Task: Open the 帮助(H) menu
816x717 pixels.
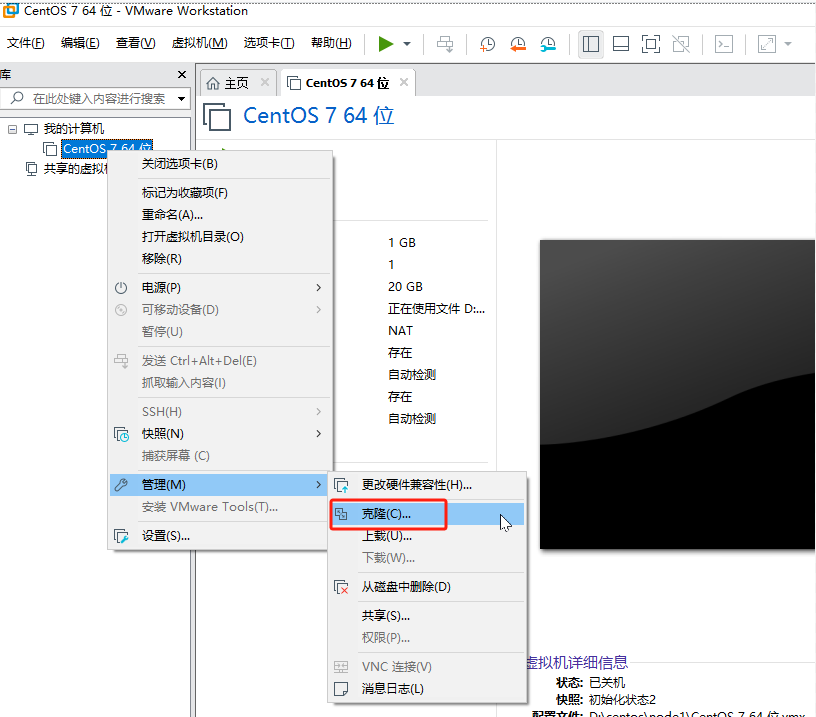Action: [x=331, y=43]
